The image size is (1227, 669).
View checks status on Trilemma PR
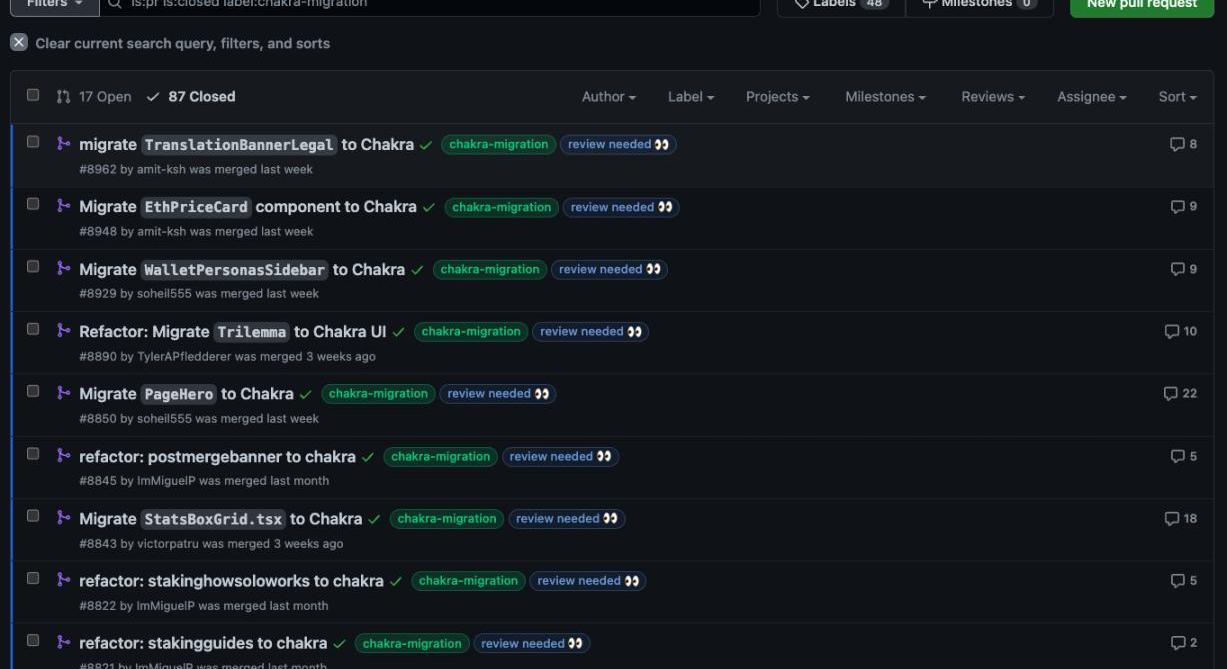click(x=399, y=332)
